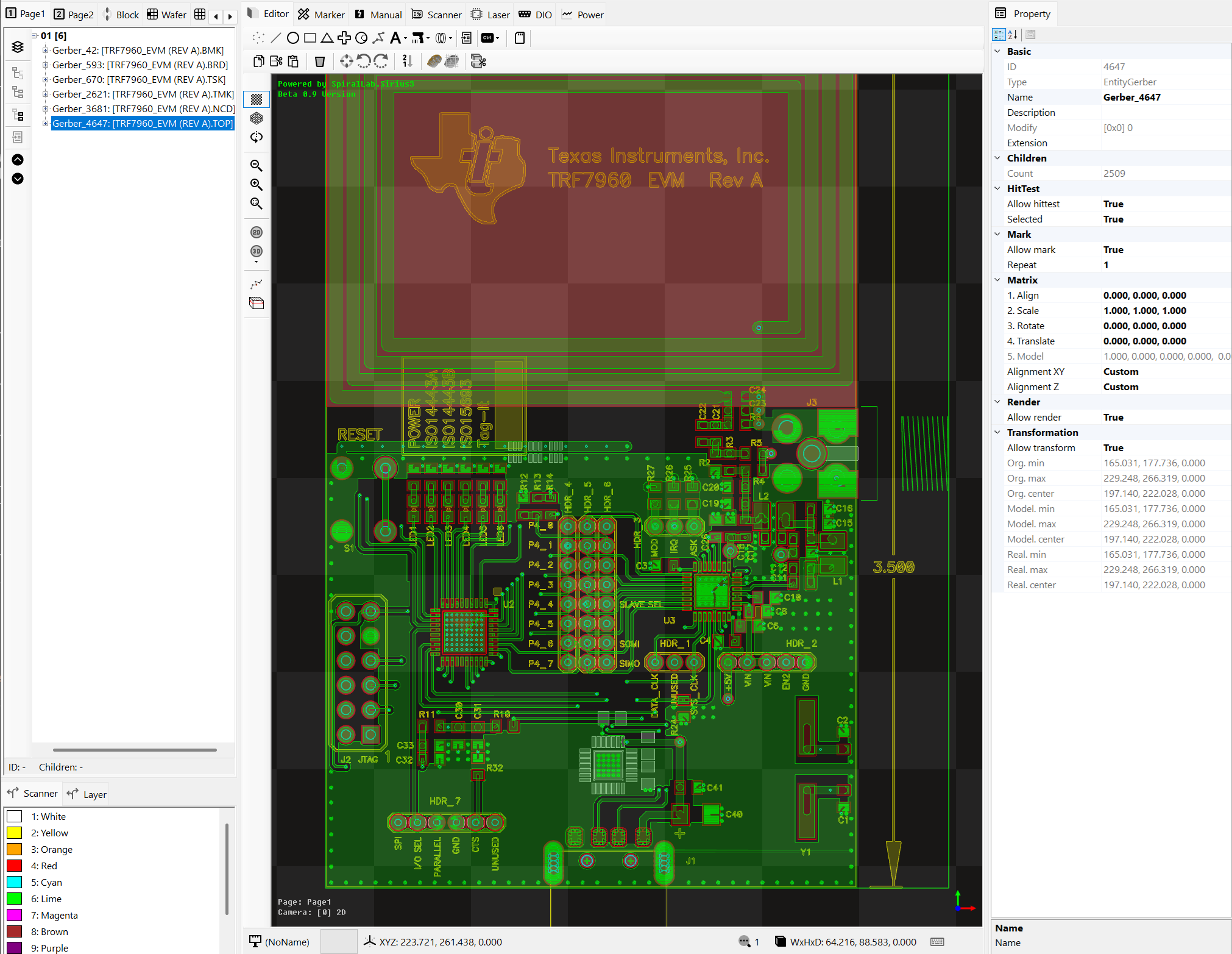Select the circle drawing tool
The width and height of the screenshot is (1232, 954).
(292, 38)
